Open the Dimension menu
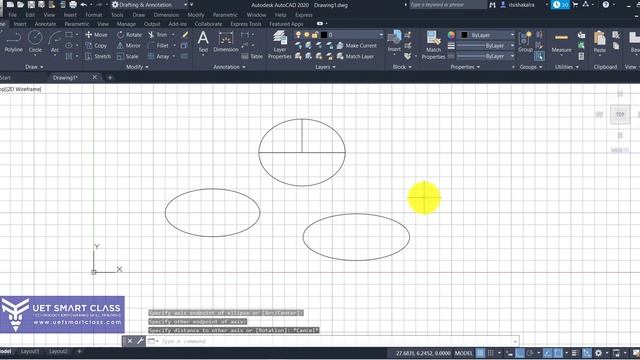 pos(166,15)
